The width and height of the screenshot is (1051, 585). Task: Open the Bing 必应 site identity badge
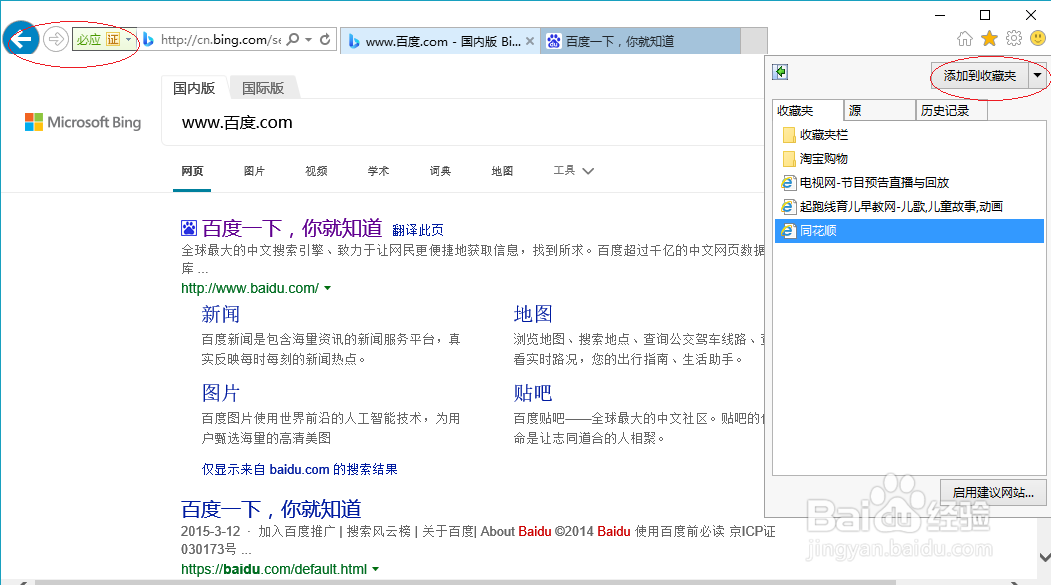coord(98,40)
